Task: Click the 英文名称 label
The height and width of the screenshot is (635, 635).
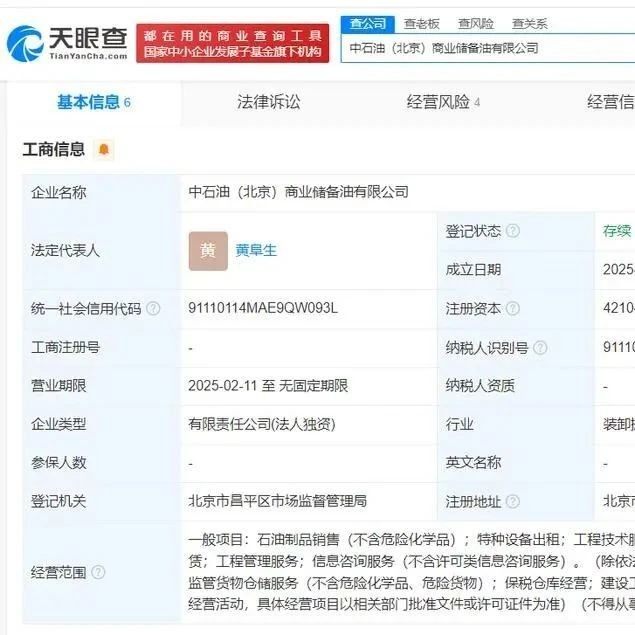Action: pyautogui.click(x=473, y=463)
